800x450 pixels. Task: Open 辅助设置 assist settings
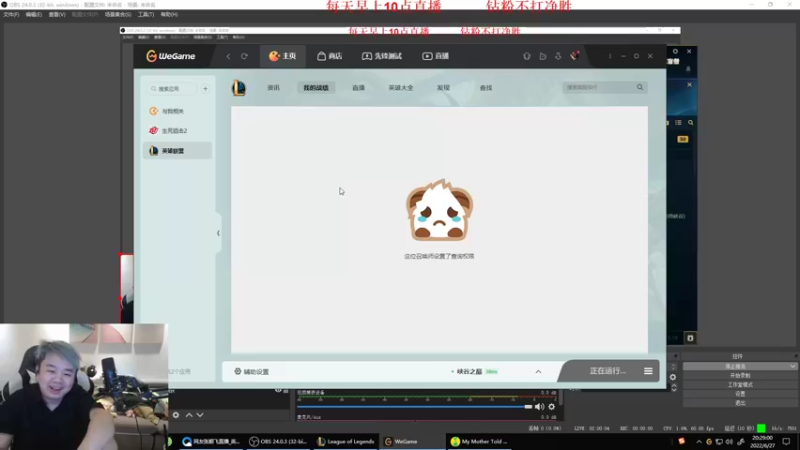252,371
